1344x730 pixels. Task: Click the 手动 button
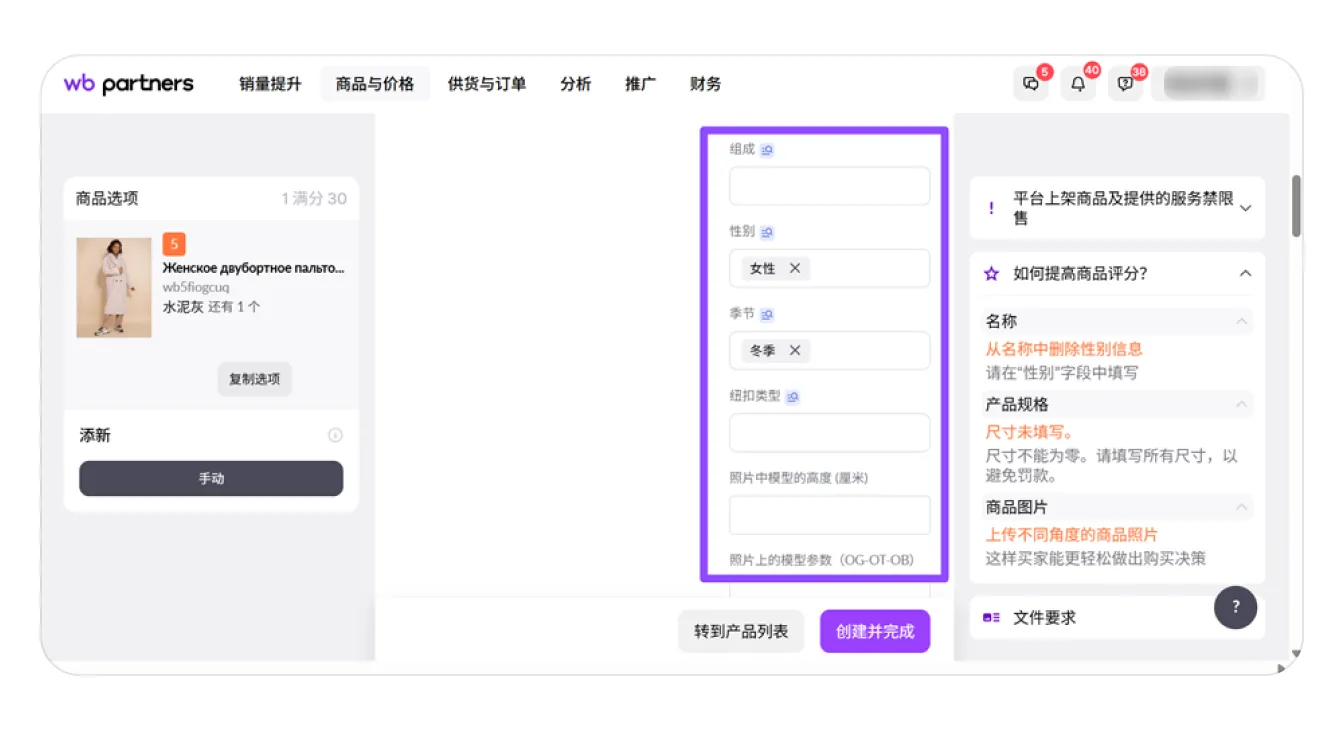tap(211, 478)
